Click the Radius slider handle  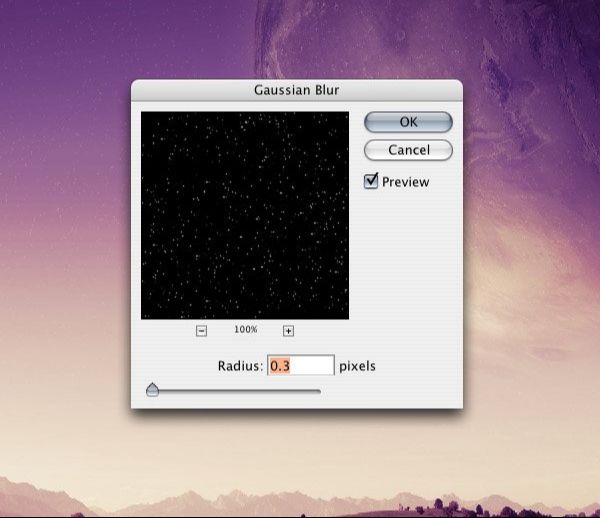[x=152, y=390]
